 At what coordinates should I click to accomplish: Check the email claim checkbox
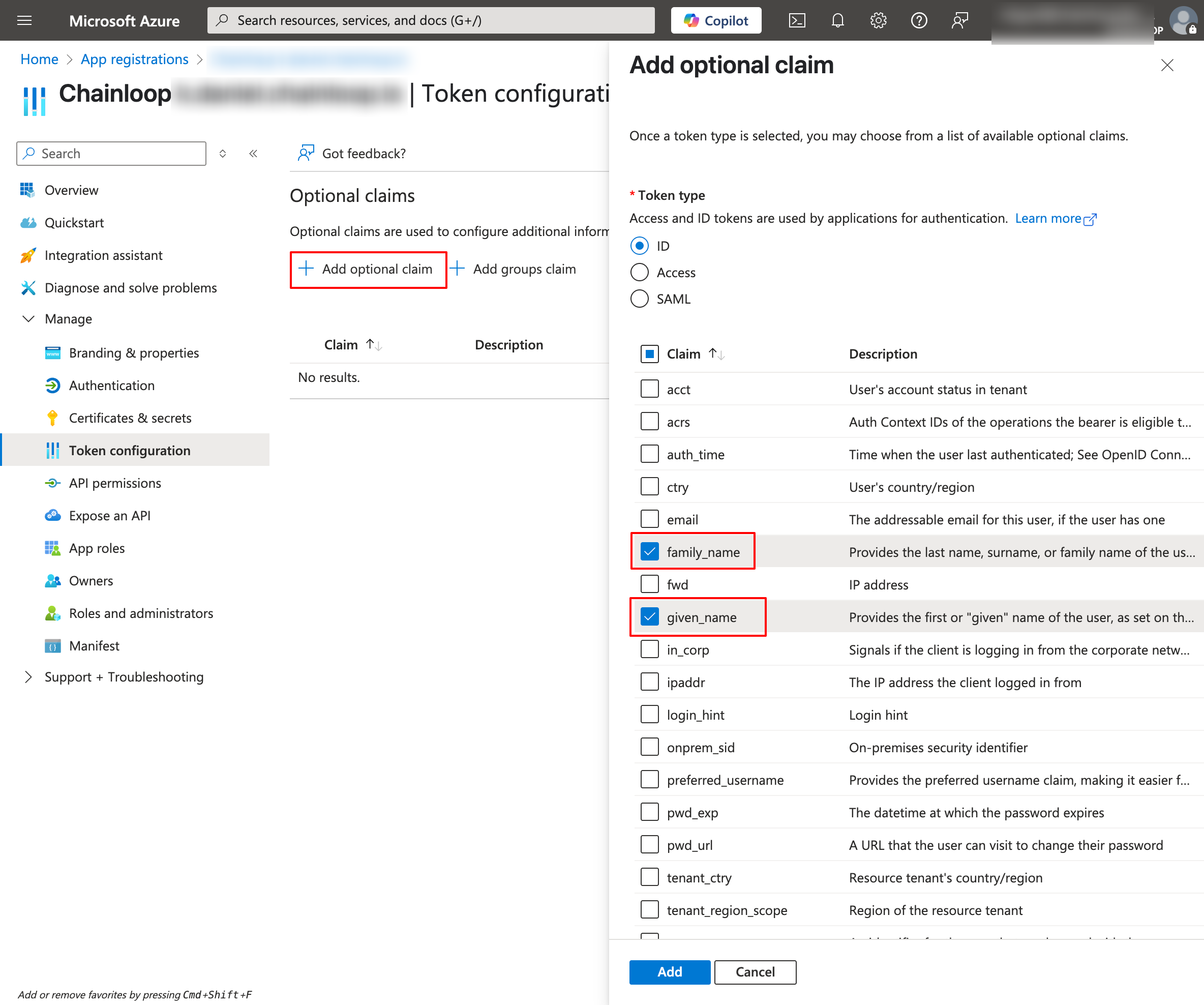coord(650,519)
